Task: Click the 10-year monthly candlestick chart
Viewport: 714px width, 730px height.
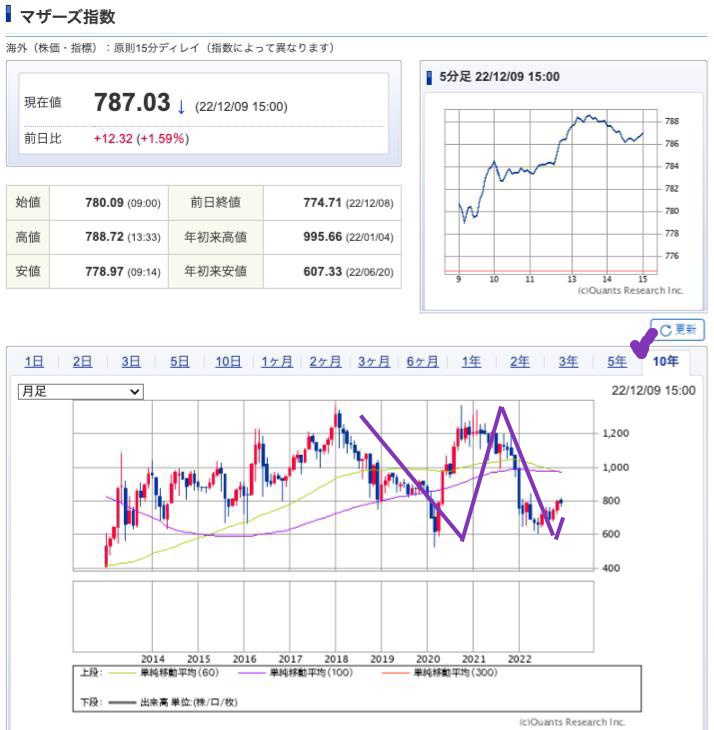Action: [x=333, y=485]
